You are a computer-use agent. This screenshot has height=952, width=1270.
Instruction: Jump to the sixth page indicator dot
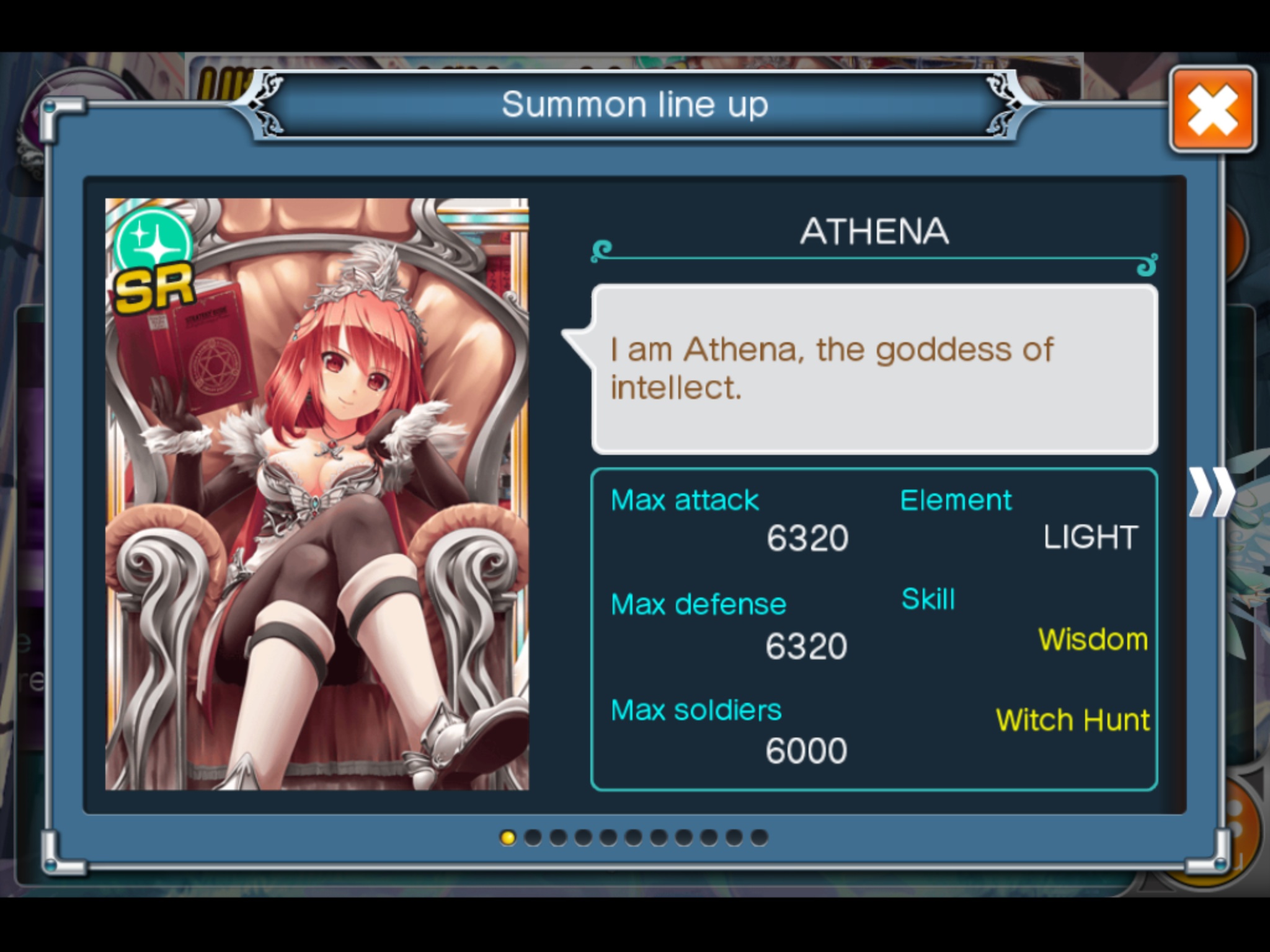click(633, 838)
